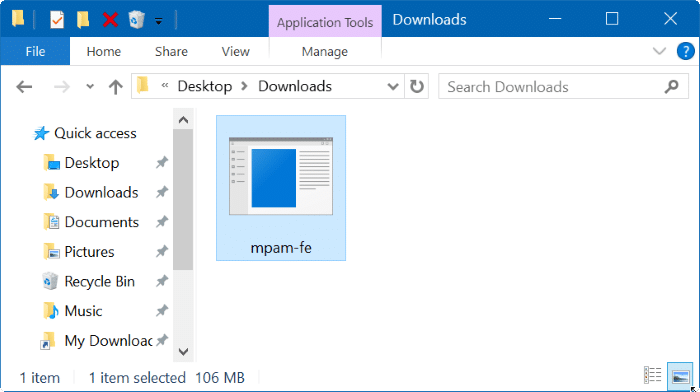The height and width of the screenshot is (392, 700).
Task: Click the Search Downloads input field
Action: [x=563, y=86]
